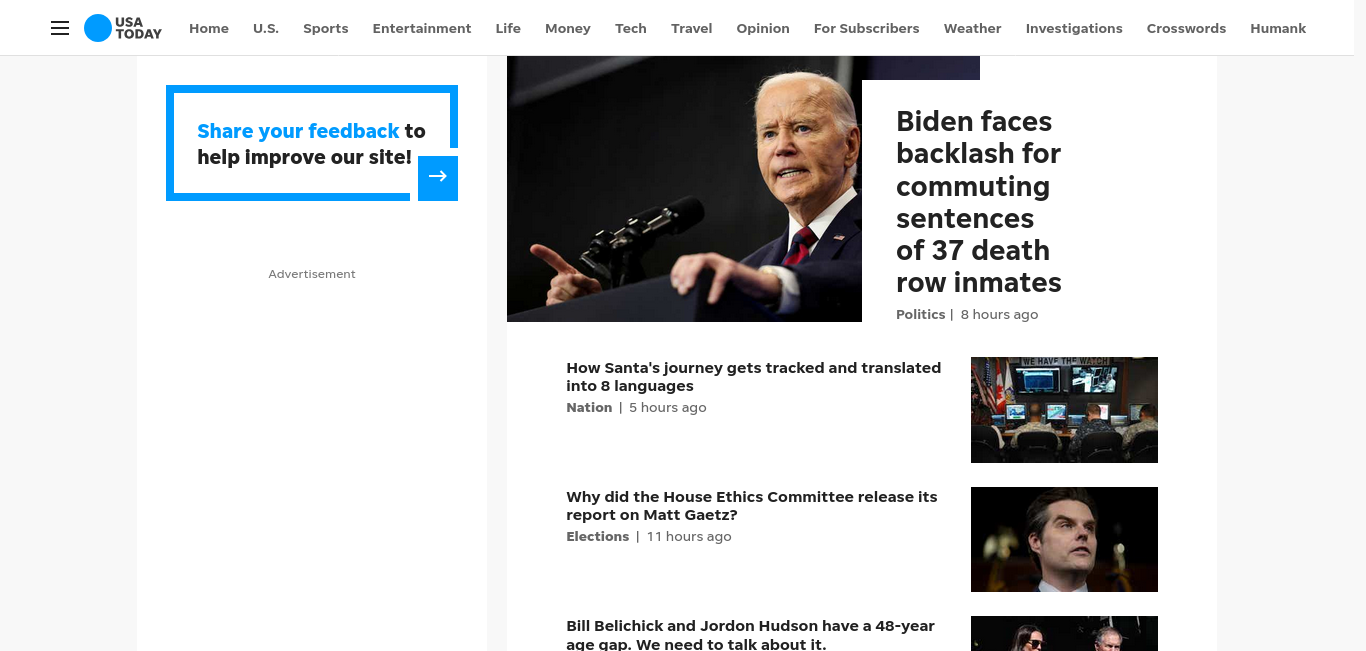Open the Crosswords page
The image size is (1366, 651).
point(1186,28)
